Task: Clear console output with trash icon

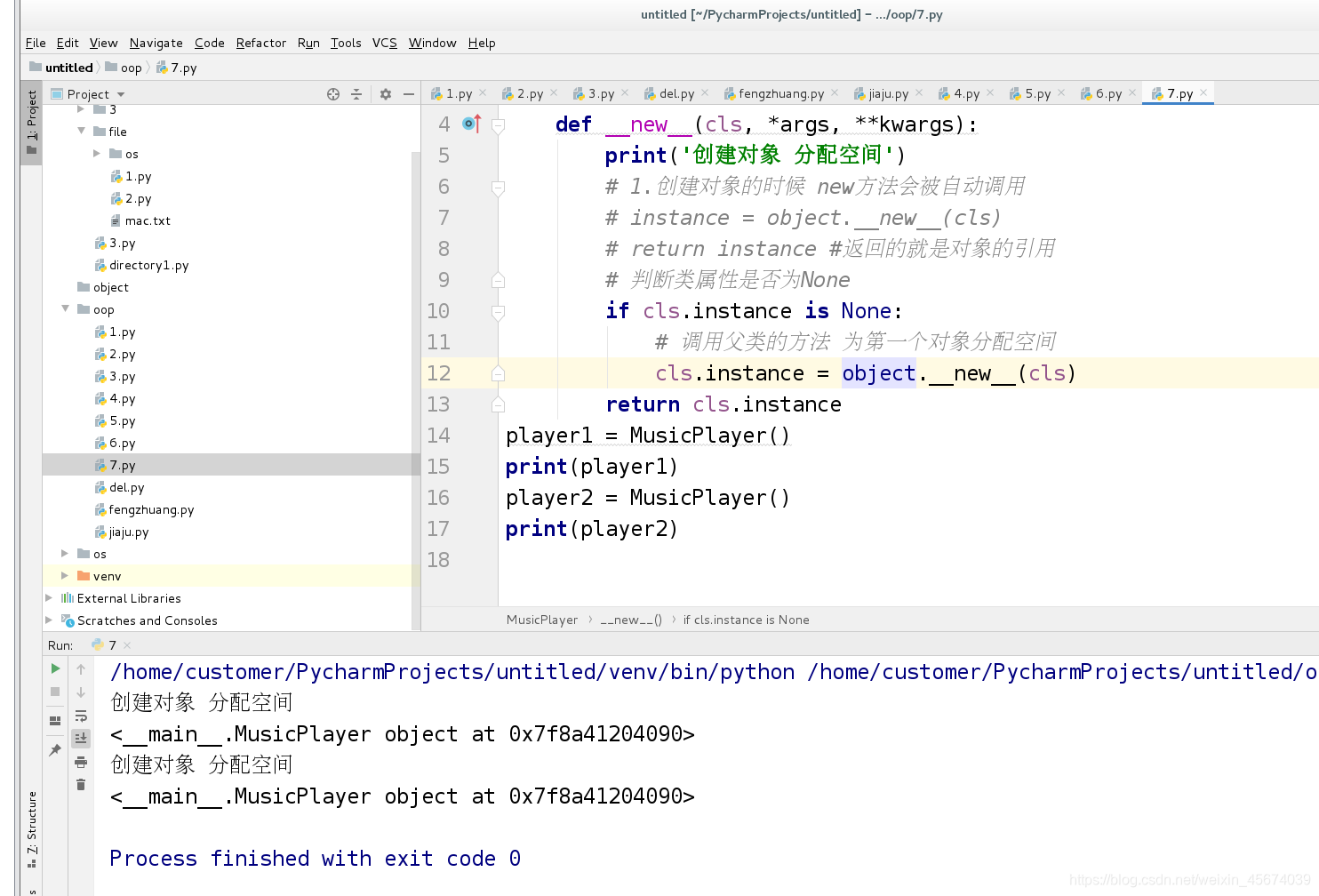Action: (81, 784)
